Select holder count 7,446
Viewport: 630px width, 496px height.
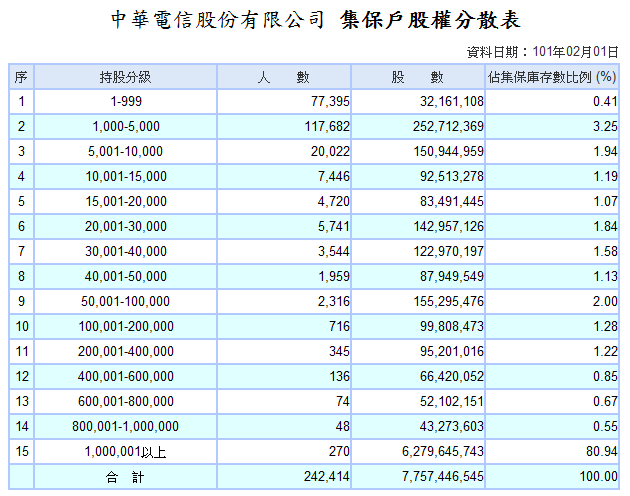(334, 176)
